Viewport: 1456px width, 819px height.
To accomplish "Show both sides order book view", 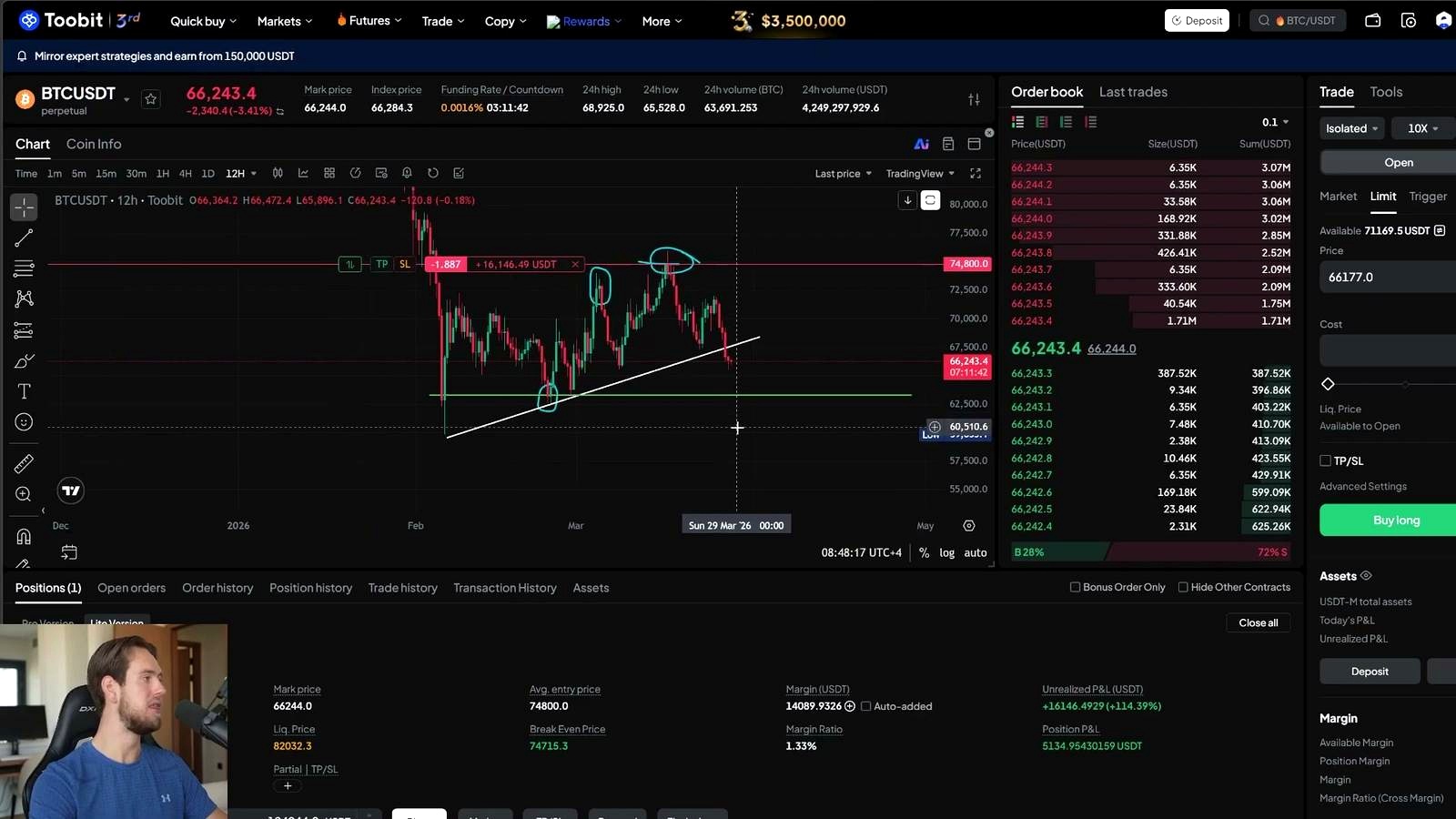I will click(1017, 122).
